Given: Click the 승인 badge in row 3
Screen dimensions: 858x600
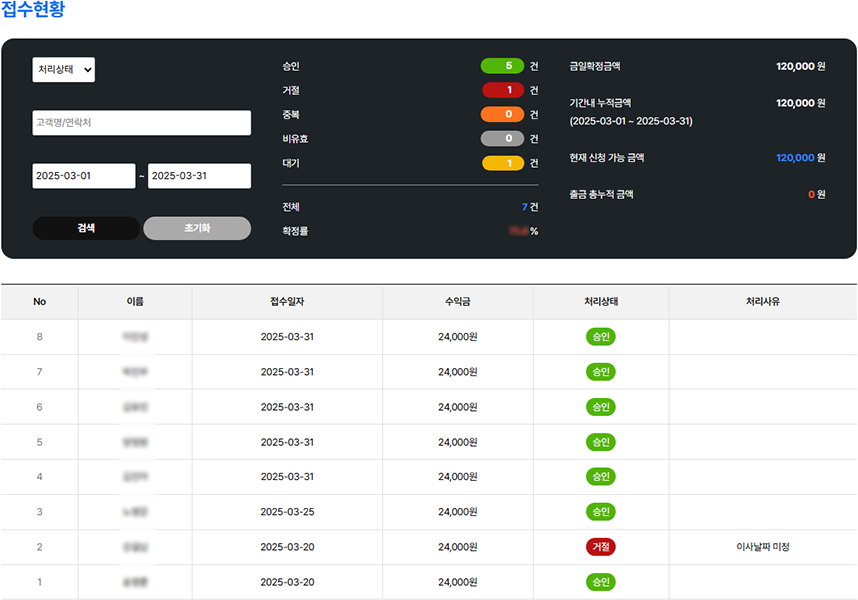Looking at the screenshot, I should pos(601,512).
